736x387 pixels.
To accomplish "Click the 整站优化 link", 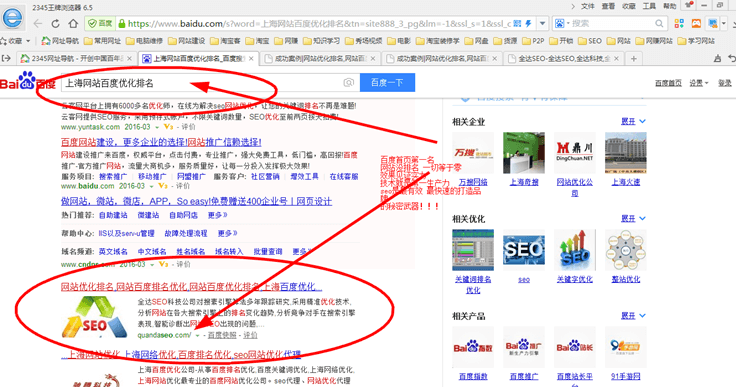I will [626, 279].
